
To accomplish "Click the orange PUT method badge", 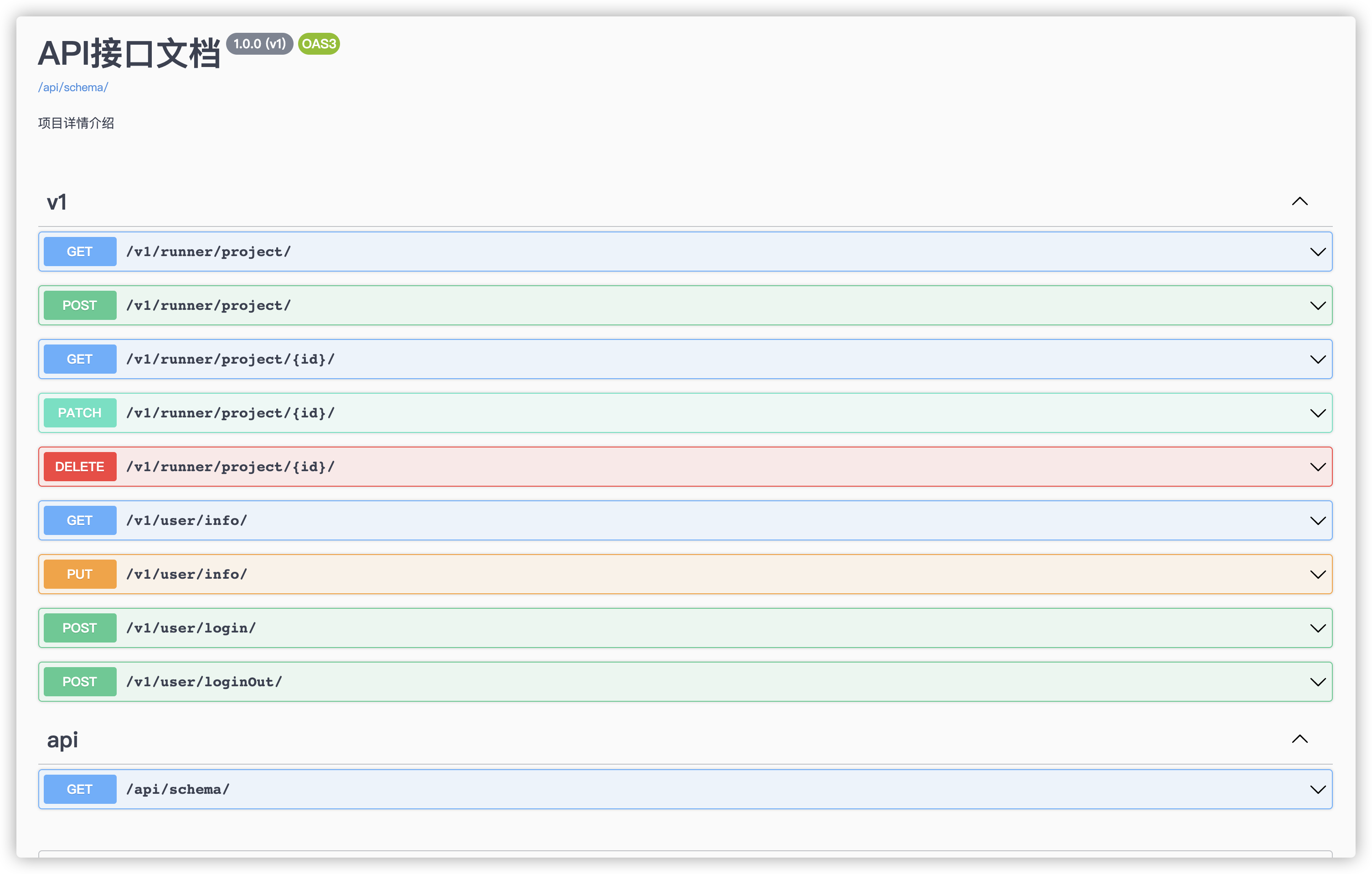I will pyautogui.click(x=80, y=574).
